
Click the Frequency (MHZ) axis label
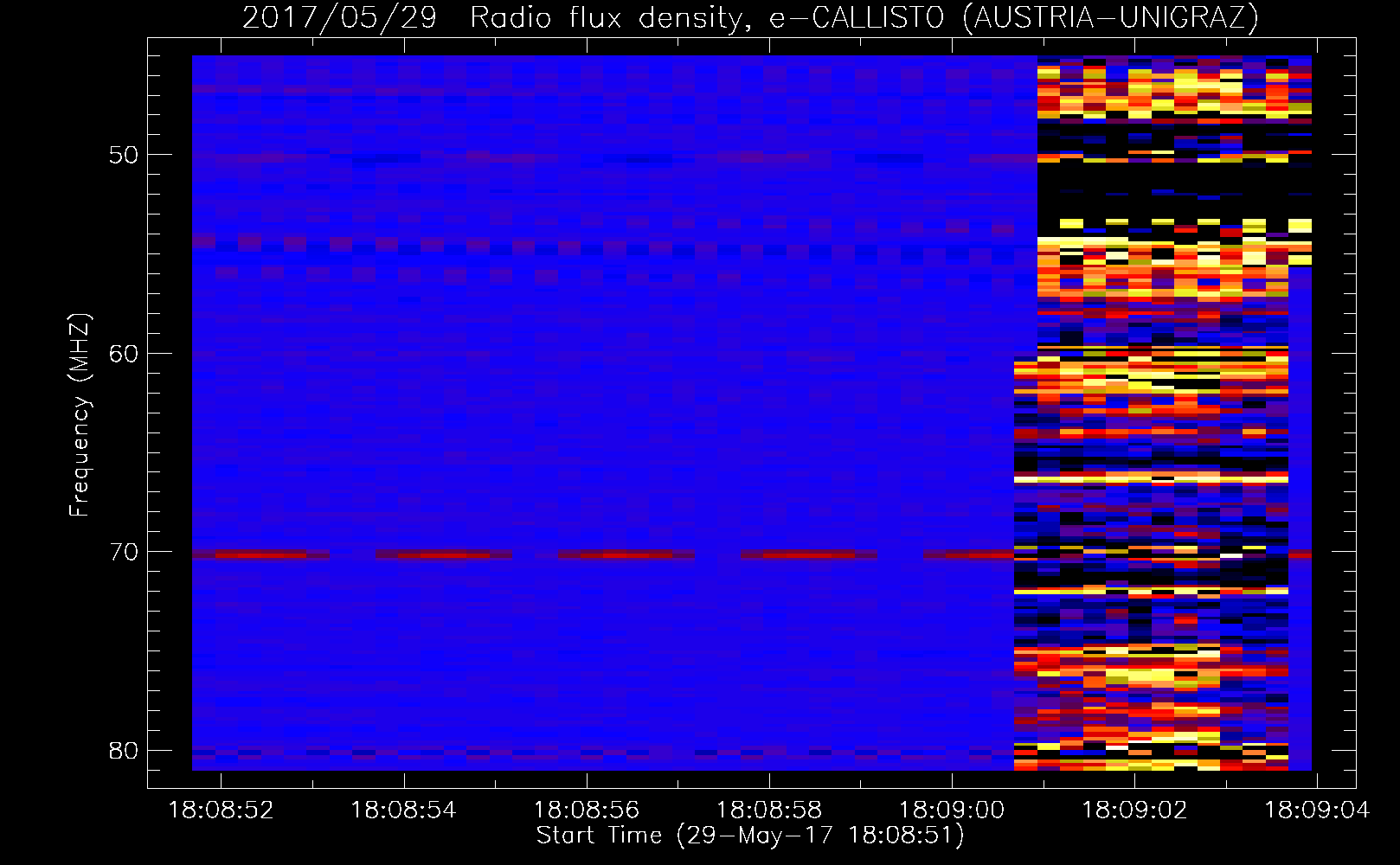click(79, 415)
